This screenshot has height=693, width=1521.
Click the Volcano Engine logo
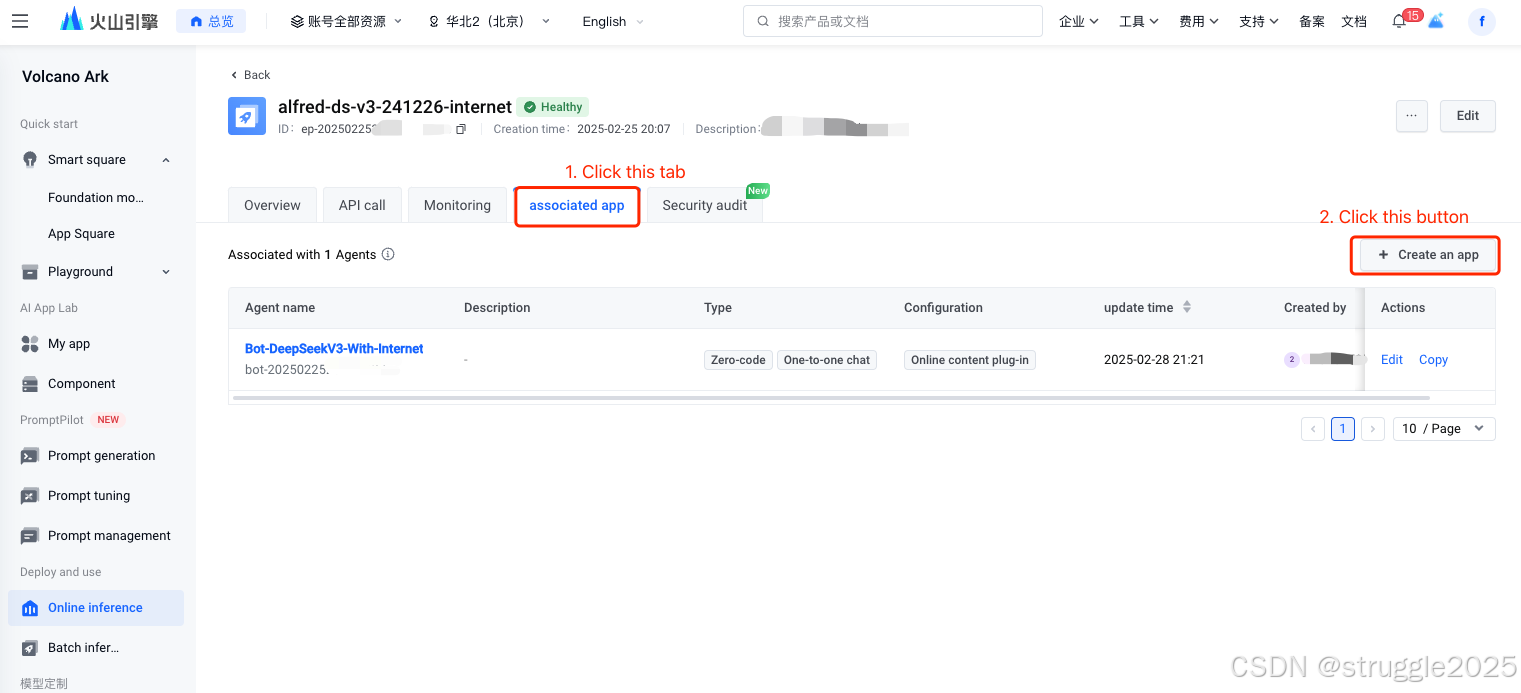click(x=109, y=20)
